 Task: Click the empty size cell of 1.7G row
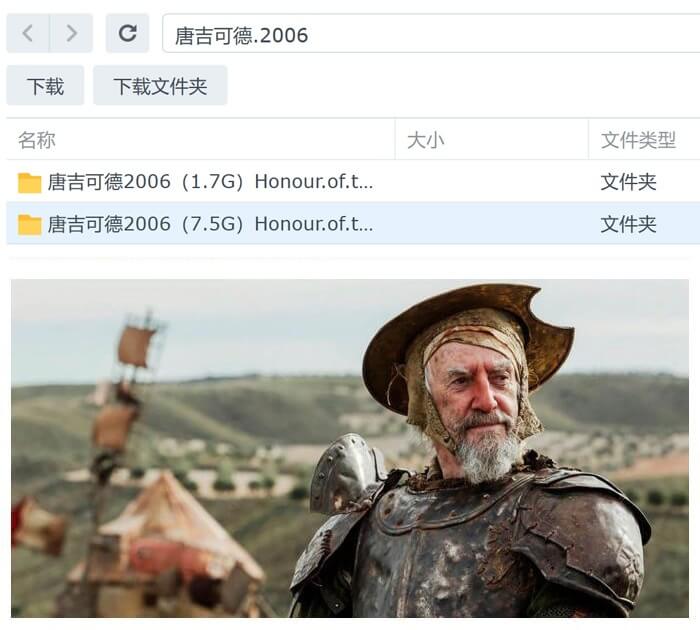[x=492, y=182]
